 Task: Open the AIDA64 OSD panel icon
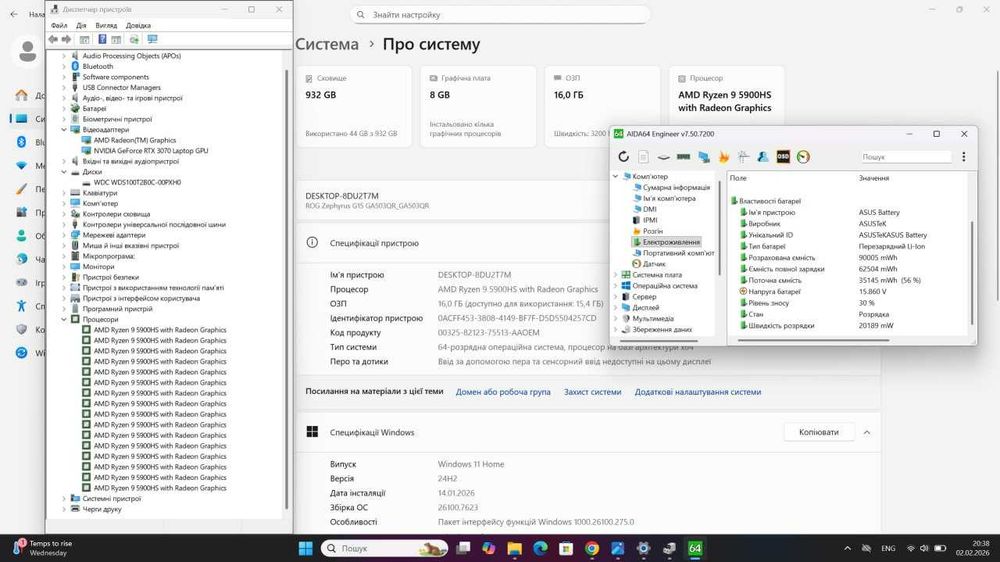783,156
